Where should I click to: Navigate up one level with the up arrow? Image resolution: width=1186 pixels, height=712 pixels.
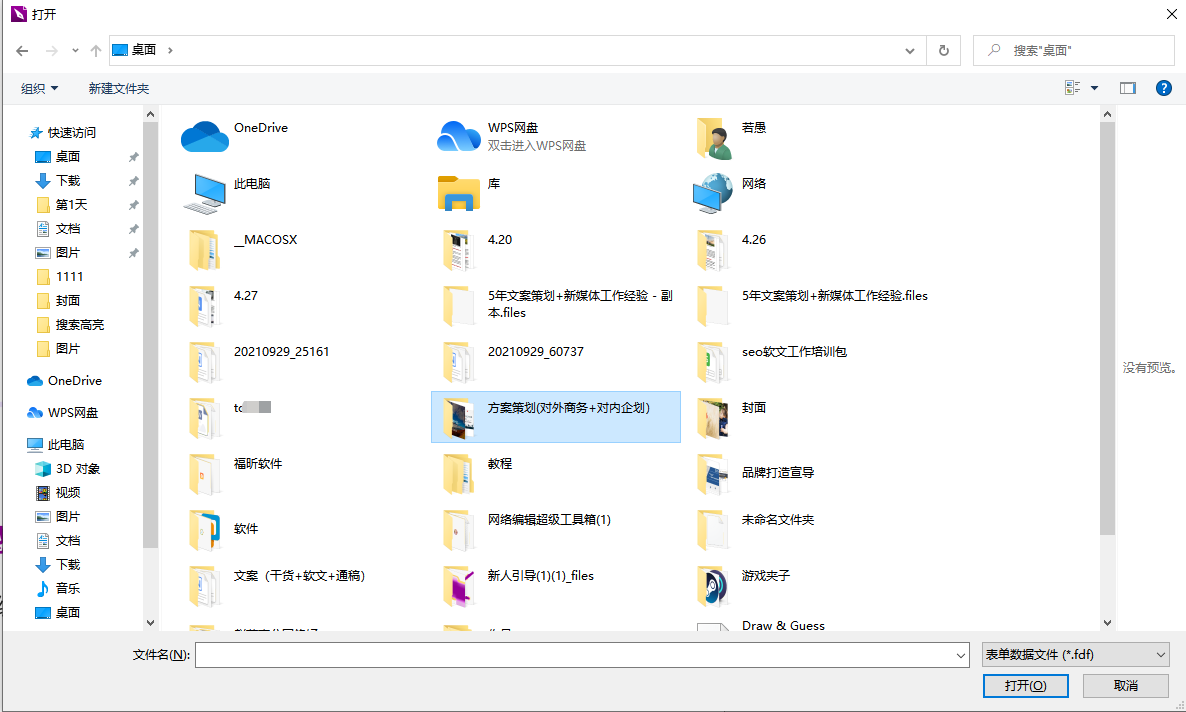pyautogui.click(x=95, y=50)
